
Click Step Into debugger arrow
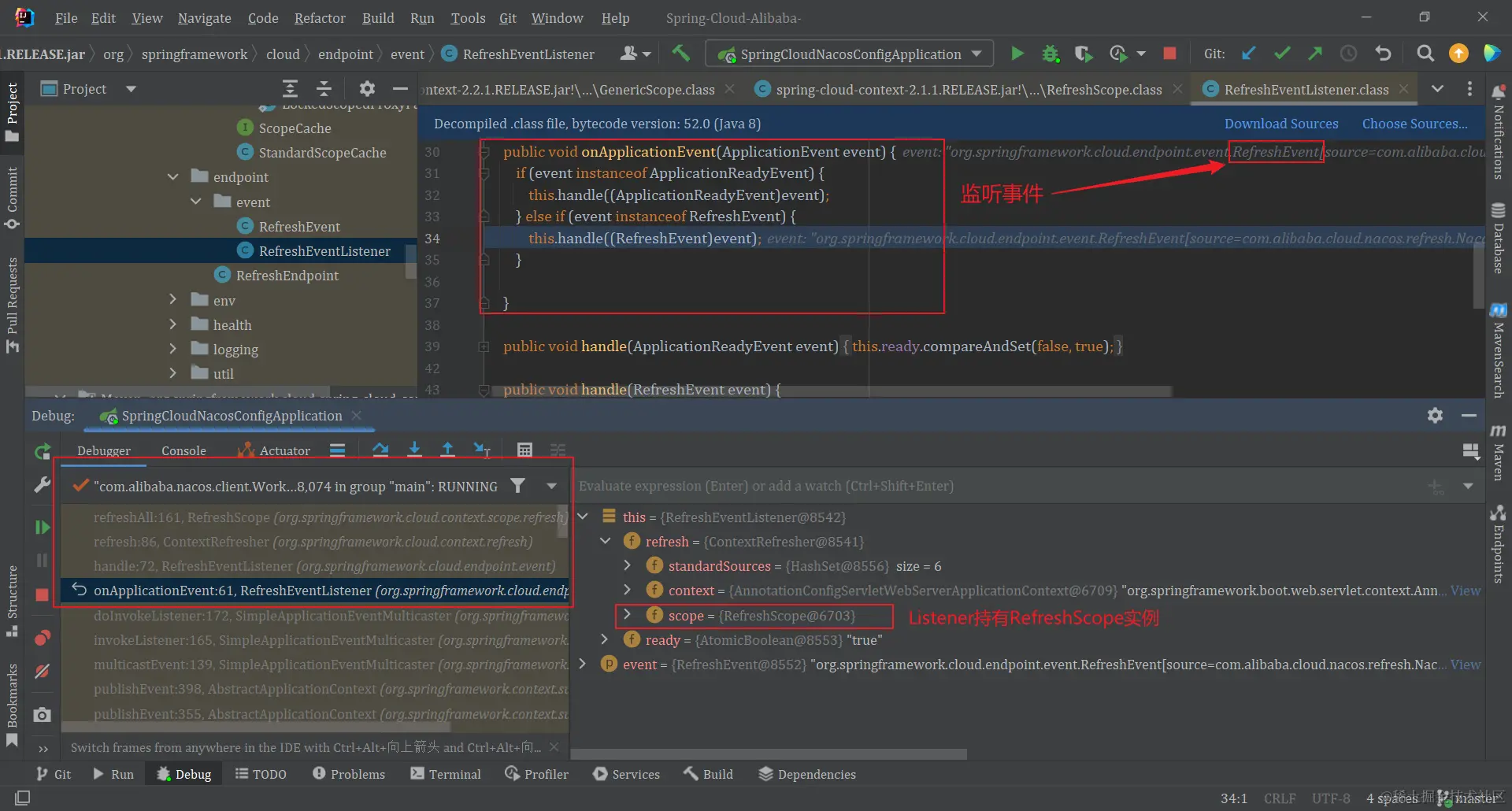[x=414, y=450]
